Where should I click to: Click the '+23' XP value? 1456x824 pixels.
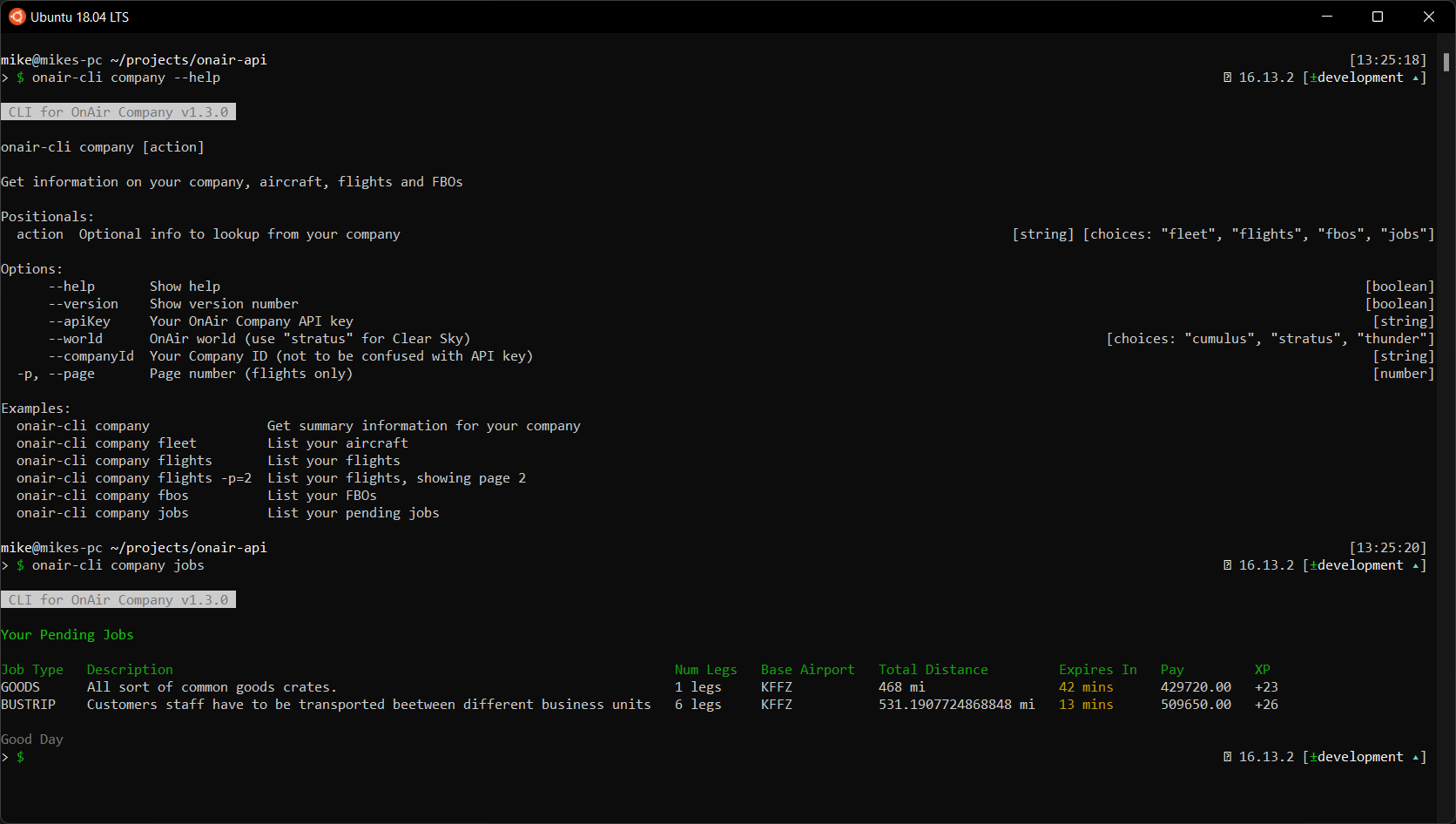(1266, 687)
